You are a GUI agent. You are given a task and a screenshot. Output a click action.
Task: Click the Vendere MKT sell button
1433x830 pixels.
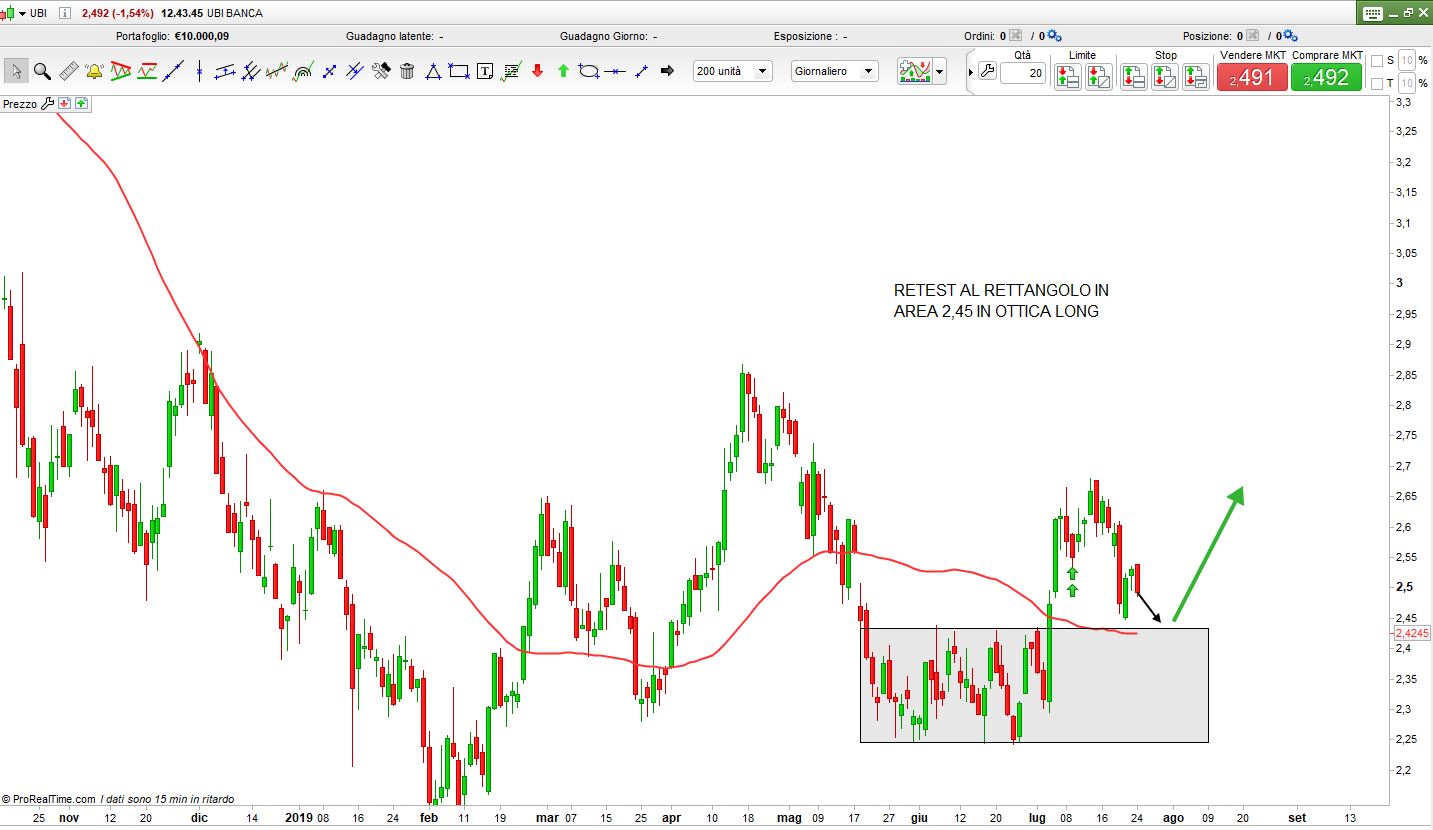1251,77
